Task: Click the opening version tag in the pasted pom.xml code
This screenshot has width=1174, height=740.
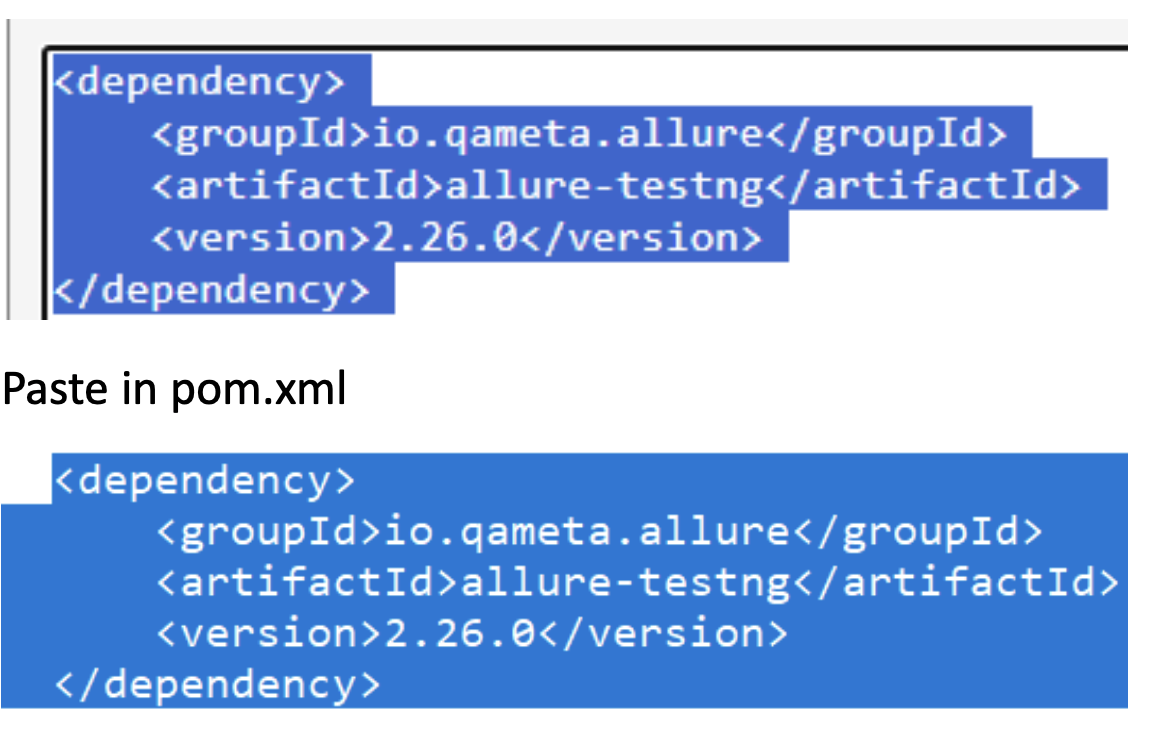Action: (270, 634)
